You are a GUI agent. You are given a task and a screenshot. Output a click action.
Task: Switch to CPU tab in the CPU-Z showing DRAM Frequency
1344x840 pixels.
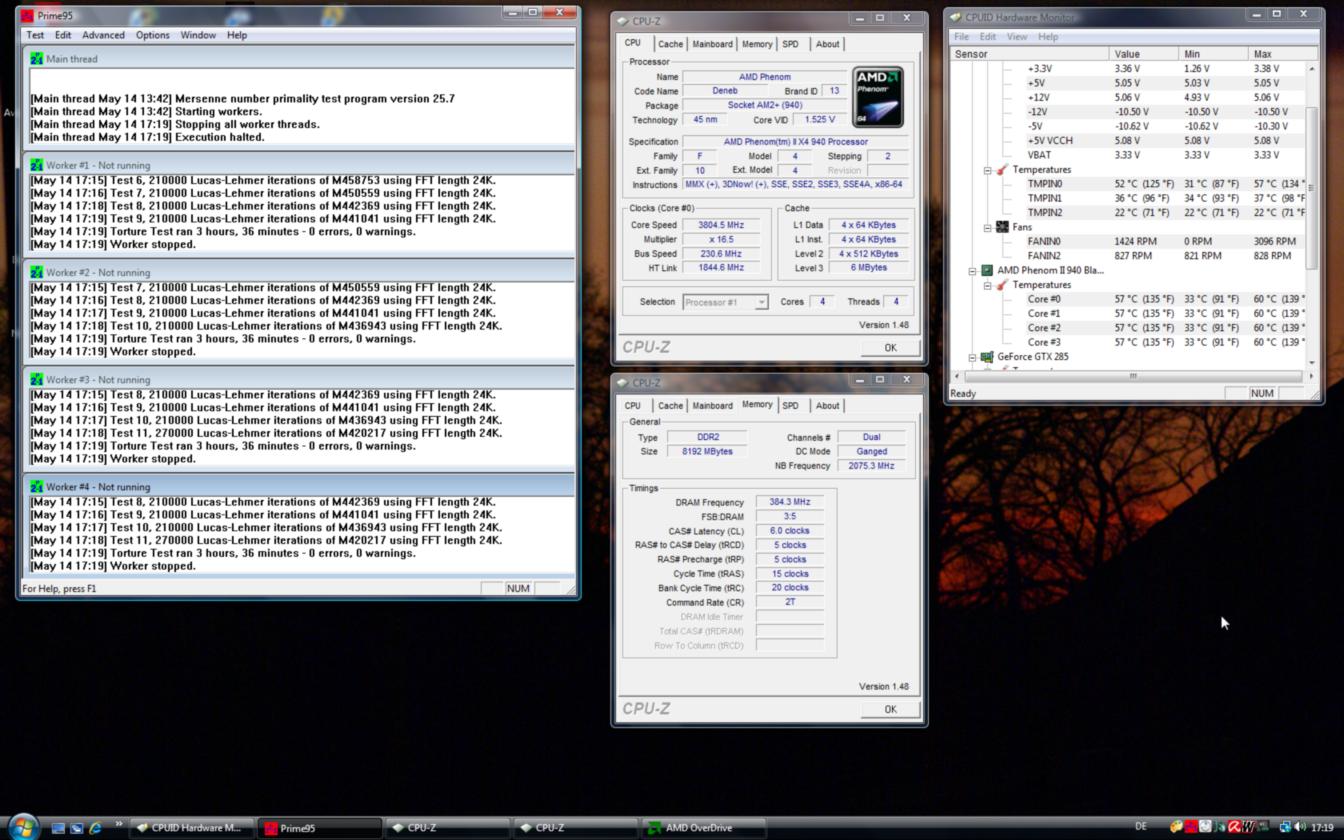click(x=633, y=406)
